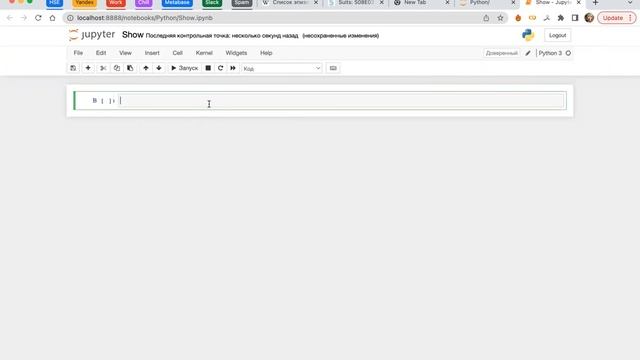This screenshot has height=360, width=640.
Task: Click the browser address bar URL
Action: 145,18
